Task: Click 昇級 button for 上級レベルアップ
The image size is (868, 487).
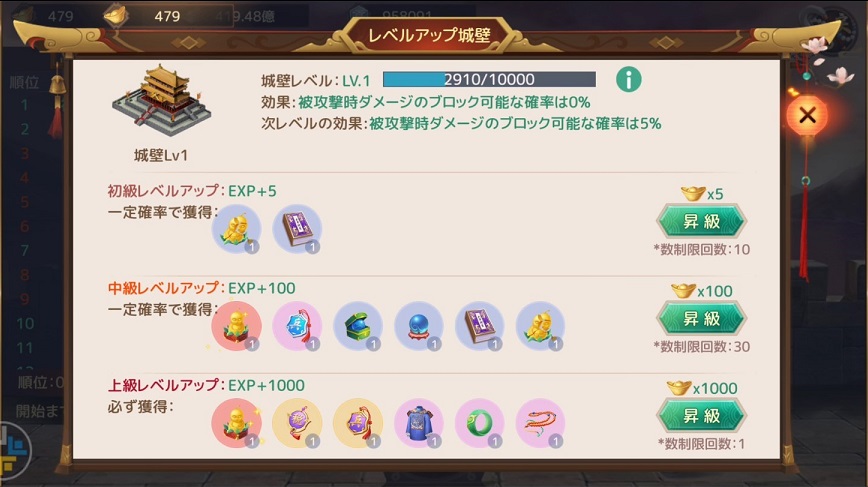Action: pyautogui.click(x=701, y=416)
